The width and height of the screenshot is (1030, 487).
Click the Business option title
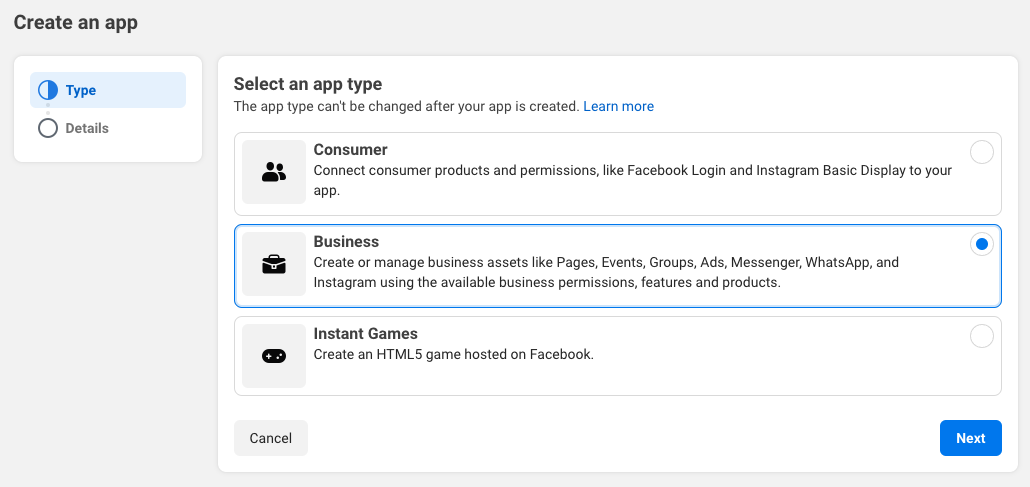(x=346, y=242)
